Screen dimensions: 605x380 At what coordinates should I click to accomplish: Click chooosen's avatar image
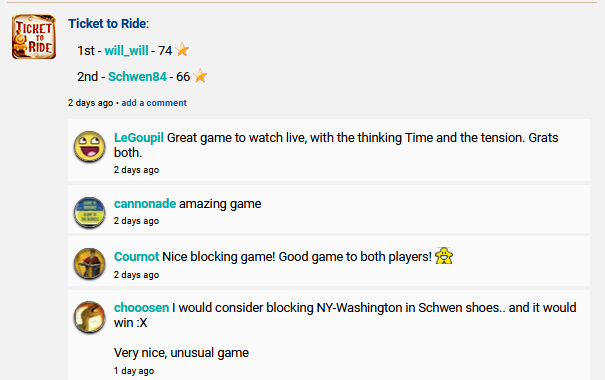pyautogui.click(x=90, y=317)
